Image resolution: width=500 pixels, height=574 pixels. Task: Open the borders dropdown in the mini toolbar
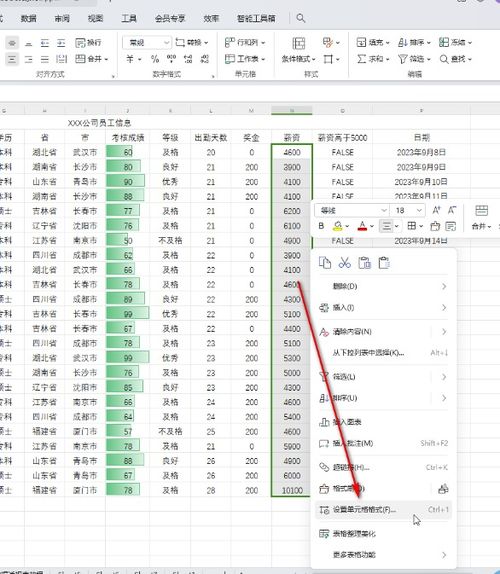click(421, 226)
